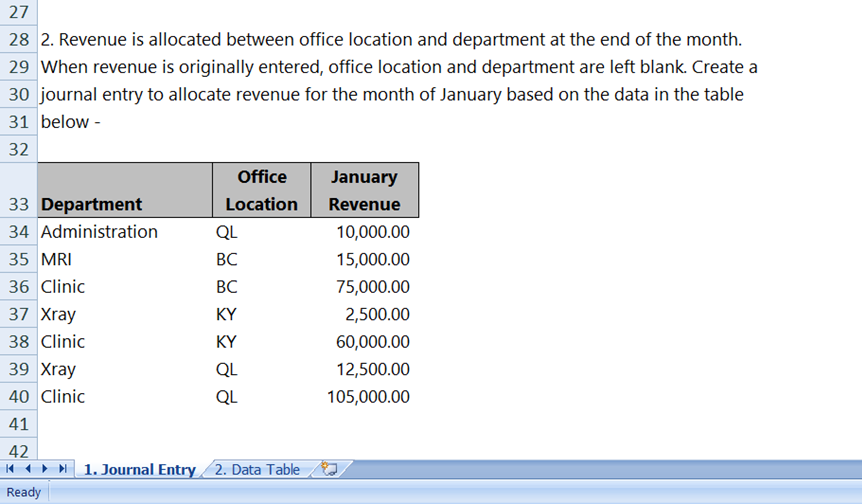
Task: Click the 'below -' text cell
Action: point(70,122)
